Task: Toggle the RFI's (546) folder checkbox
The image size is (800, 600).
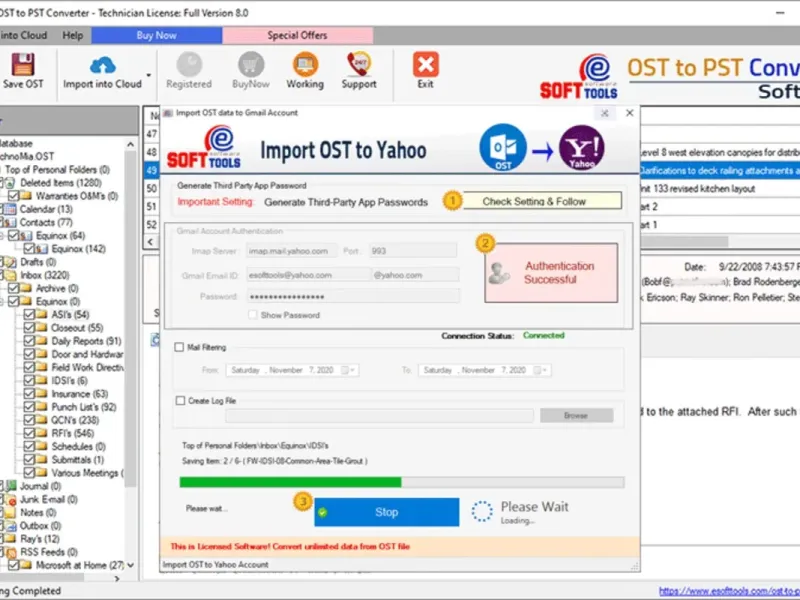Action: pos(30,433)
